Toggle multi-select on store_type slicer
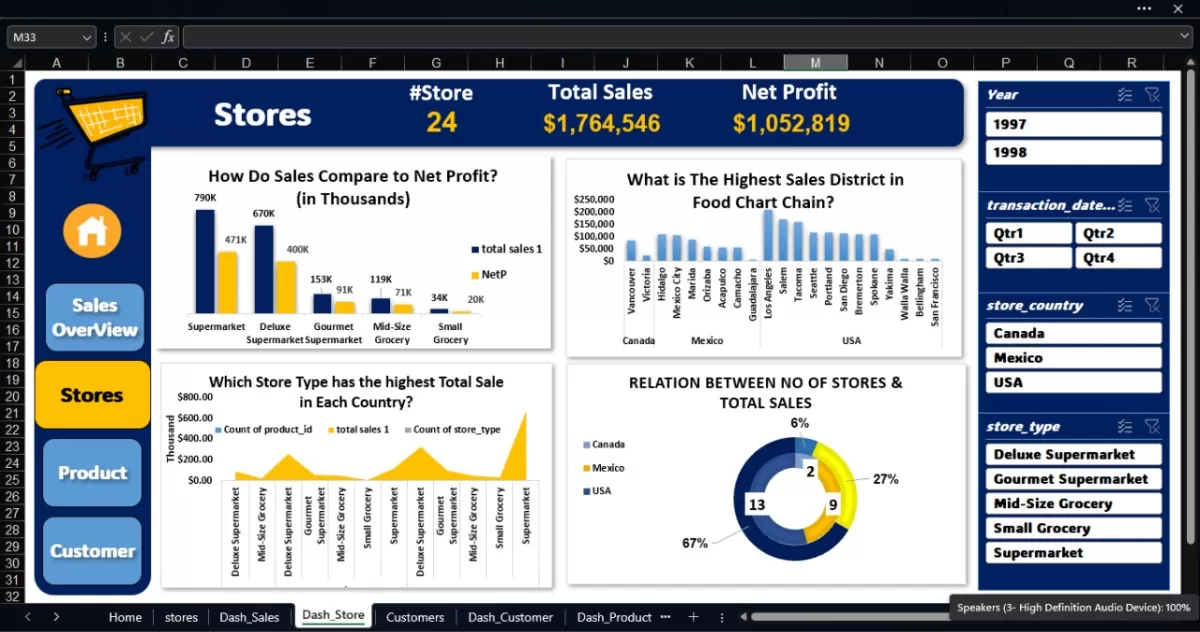 (x=1125, y=427)
